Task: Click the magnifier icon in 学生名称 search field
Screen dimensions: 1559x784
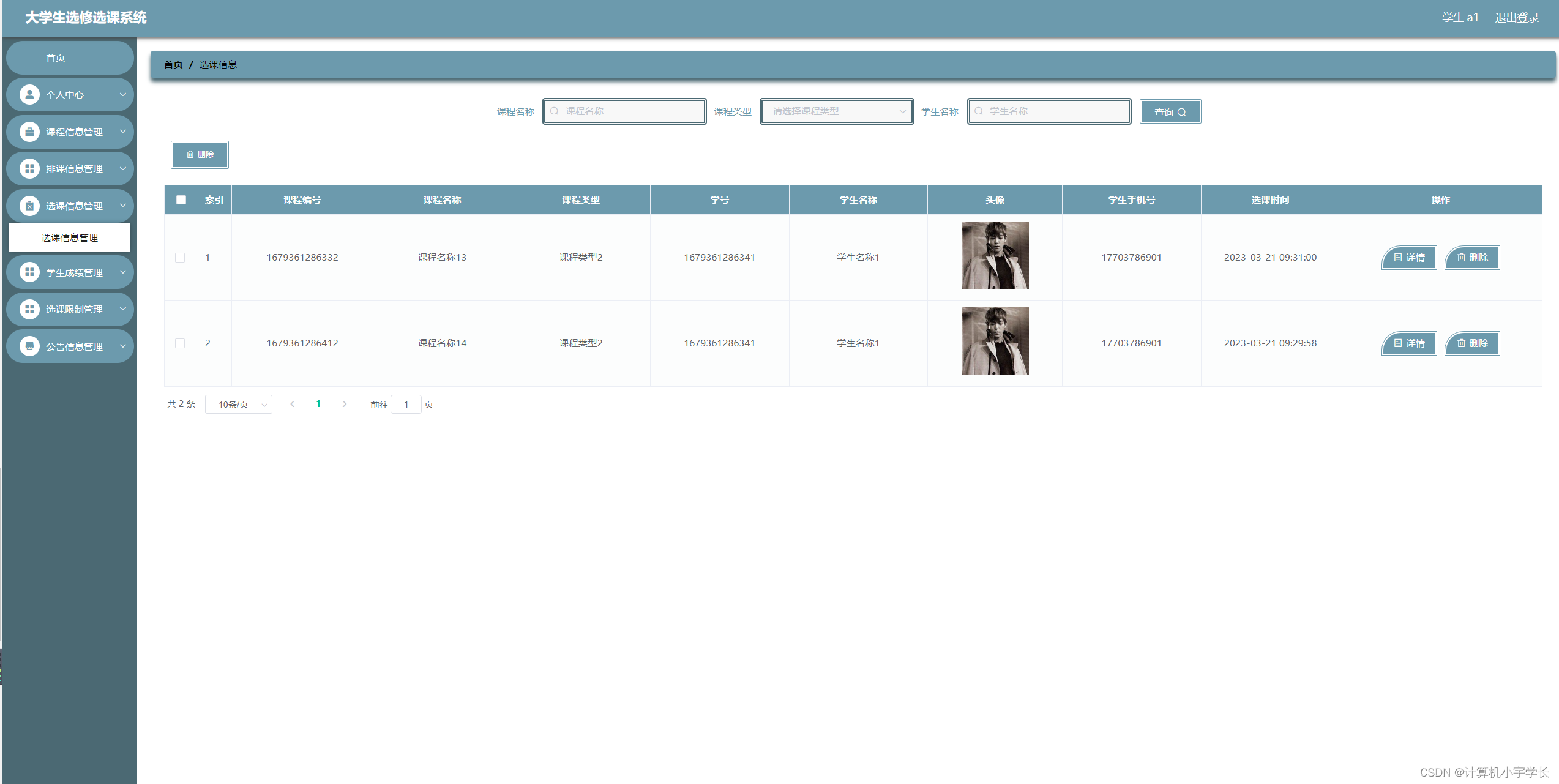Action: pos(979,111)
